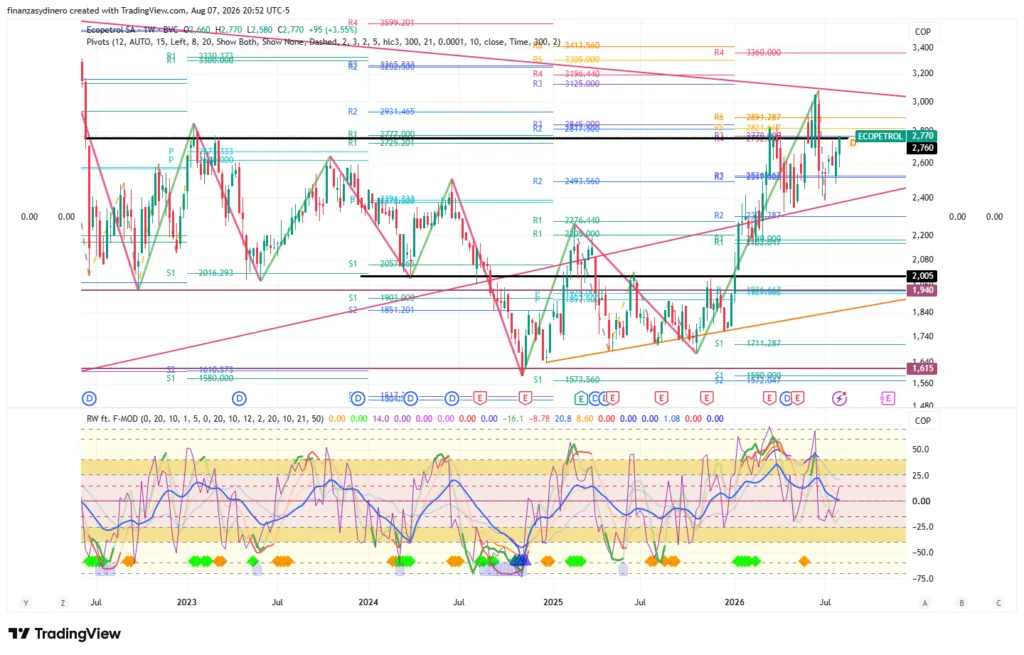
Task: Click the Ecopetrol SA symbol legend title
Action: click(x=131, y=30)
